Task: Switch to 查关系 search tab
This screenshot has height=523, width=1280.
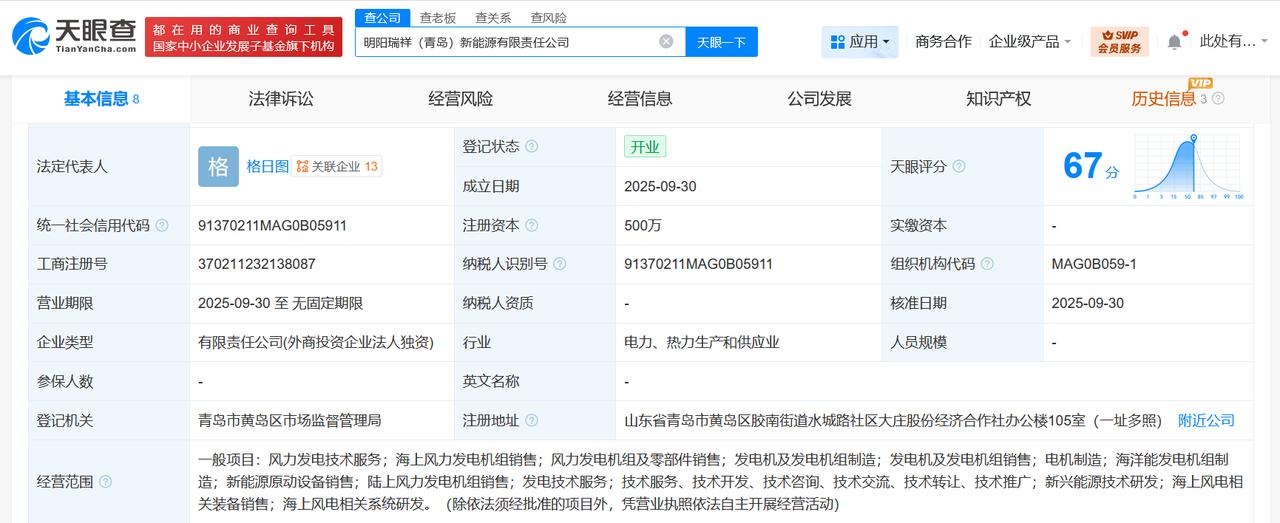Action: [493, 17]
